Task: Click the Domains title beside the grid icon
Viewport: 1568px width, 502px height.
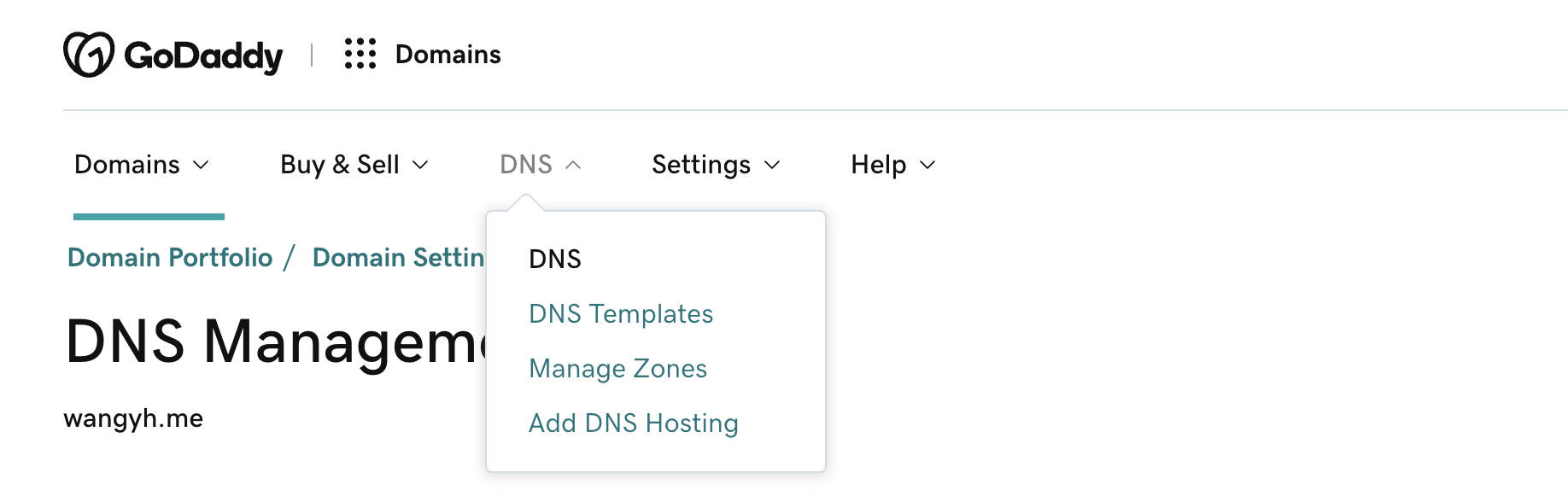Action: [x=448, y=55]
